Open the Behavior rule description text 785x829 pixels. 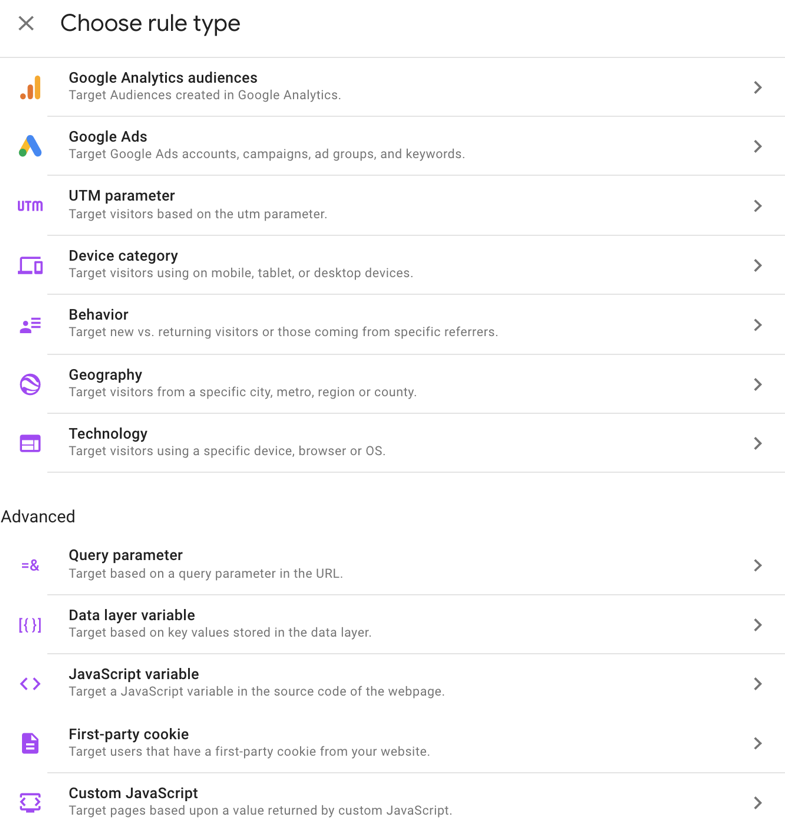[283, 332]
